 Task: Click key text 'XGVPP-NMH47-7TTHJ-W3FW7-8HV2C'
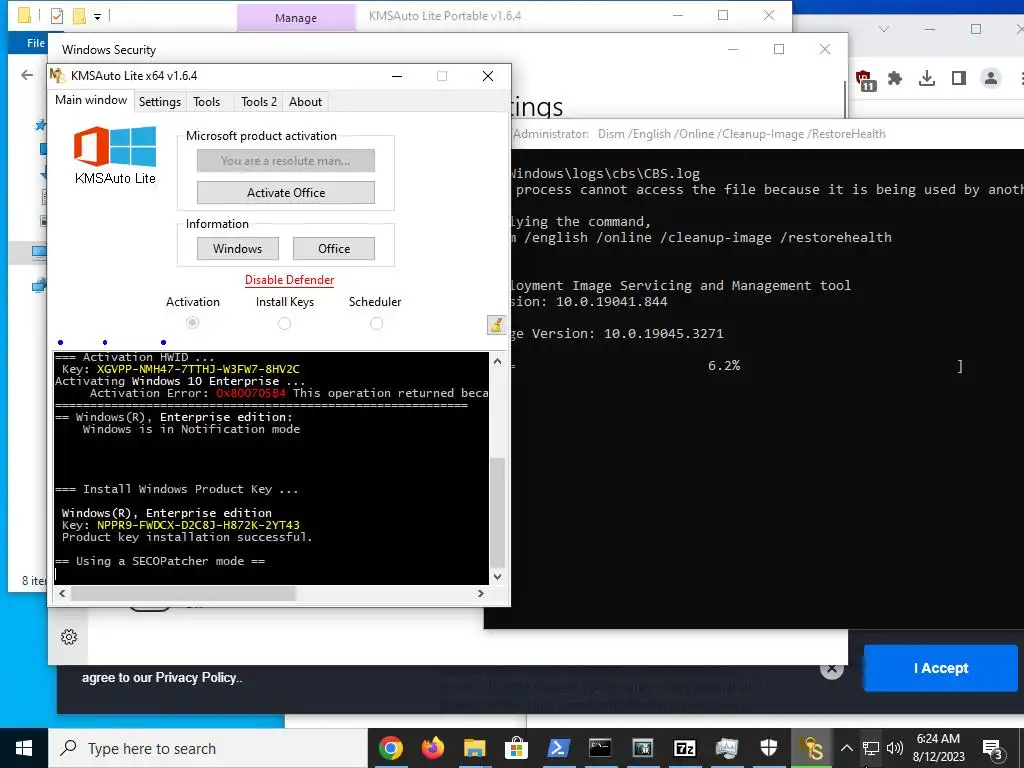(199, 369)
